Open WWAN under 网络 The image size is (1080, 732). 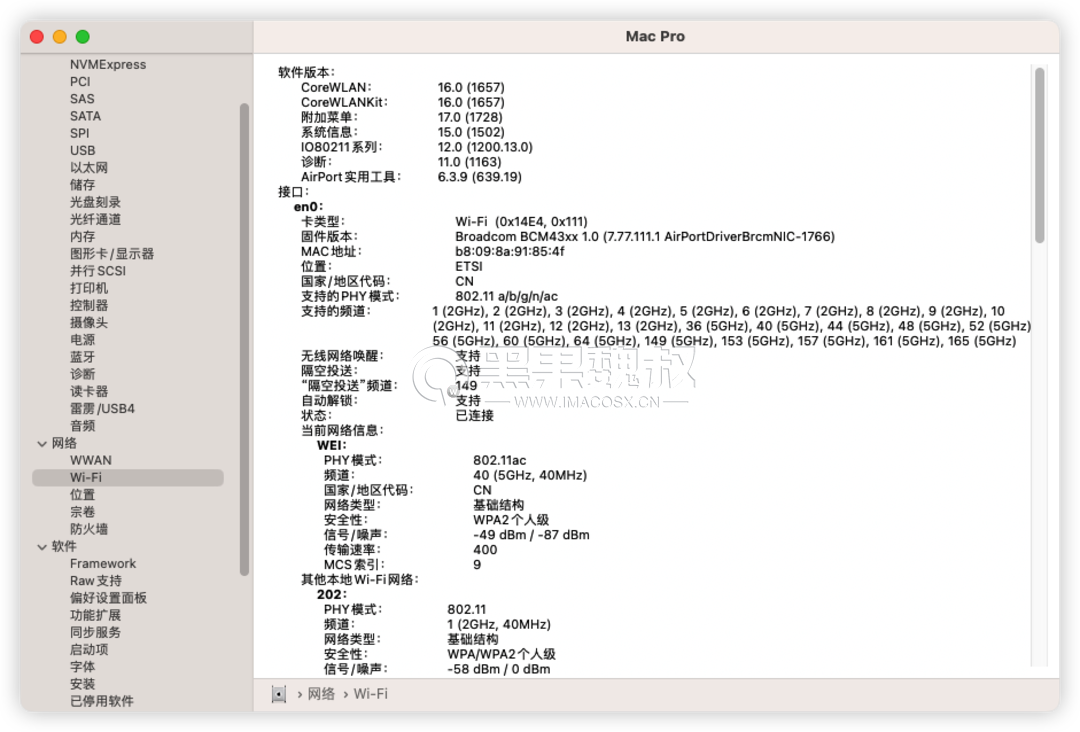pyautogui.click(x=90, y=461)
